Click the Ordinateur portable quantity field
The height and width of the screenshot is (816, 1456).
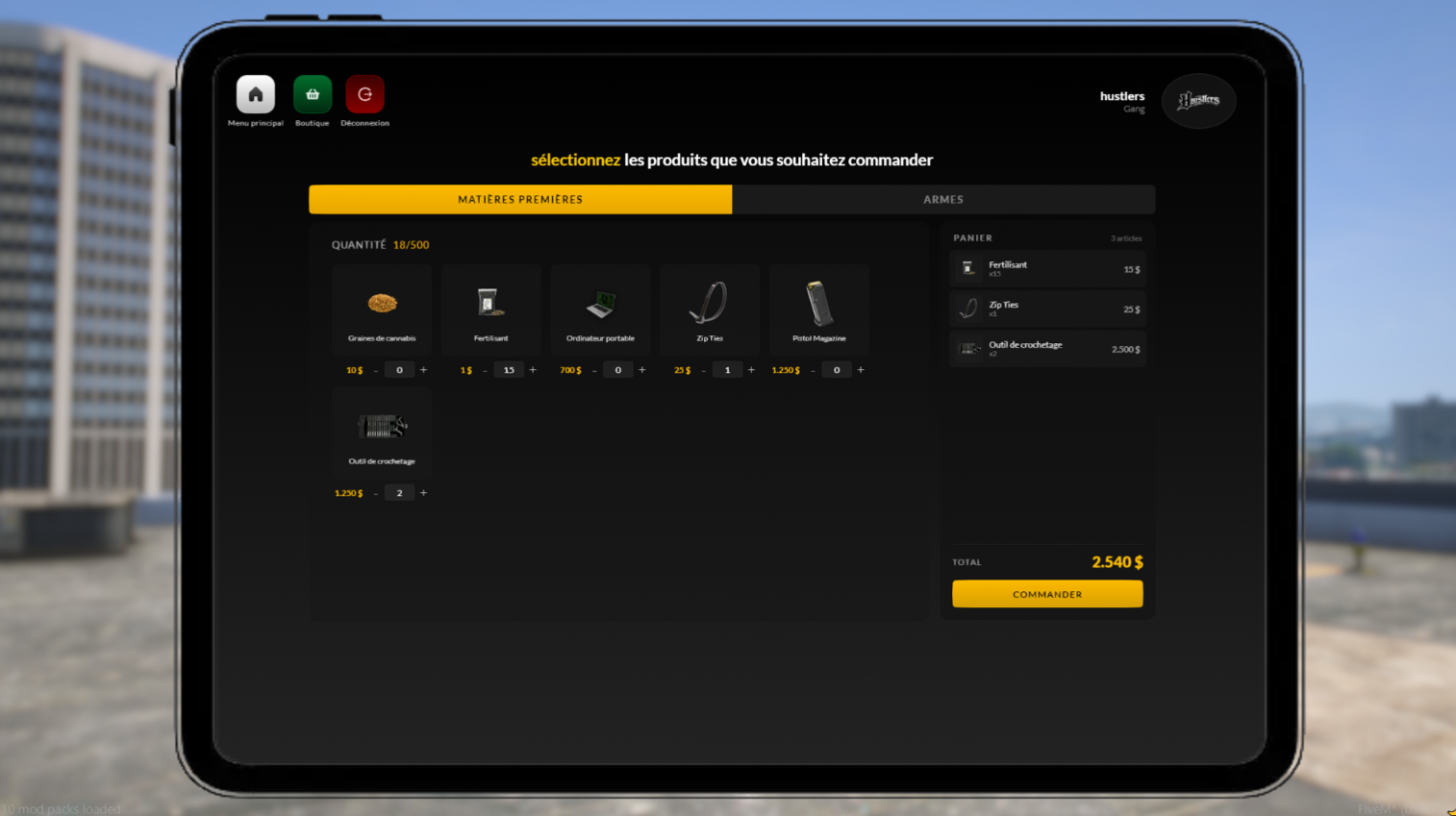coord(617,370)
